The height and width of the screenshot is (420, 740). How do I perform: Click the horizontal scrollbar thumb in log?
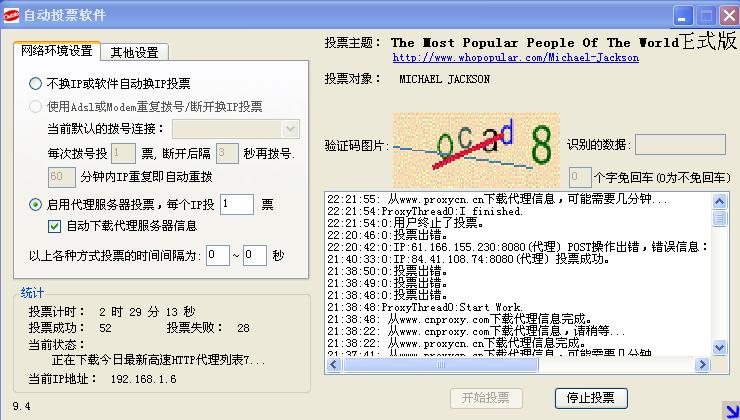[440, 365]
